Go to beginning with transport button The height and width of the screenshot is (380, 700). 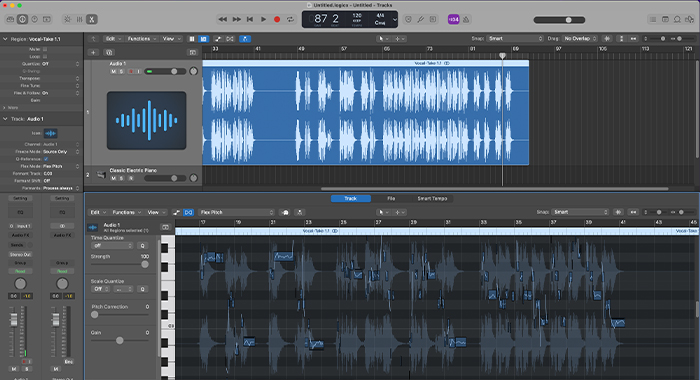point(250,19)
